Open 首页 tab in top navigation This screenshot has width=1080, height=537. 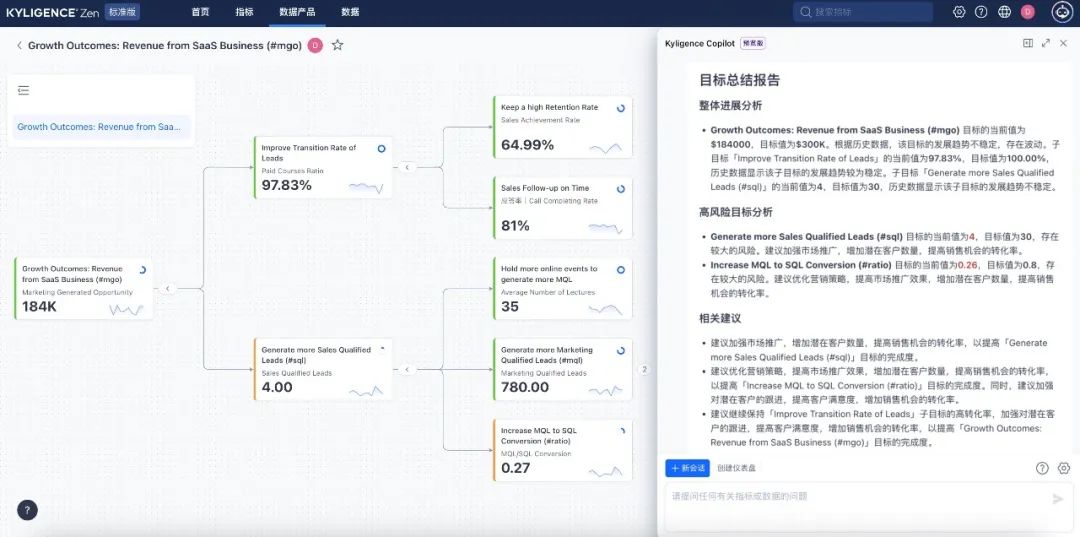click(200, 12)
